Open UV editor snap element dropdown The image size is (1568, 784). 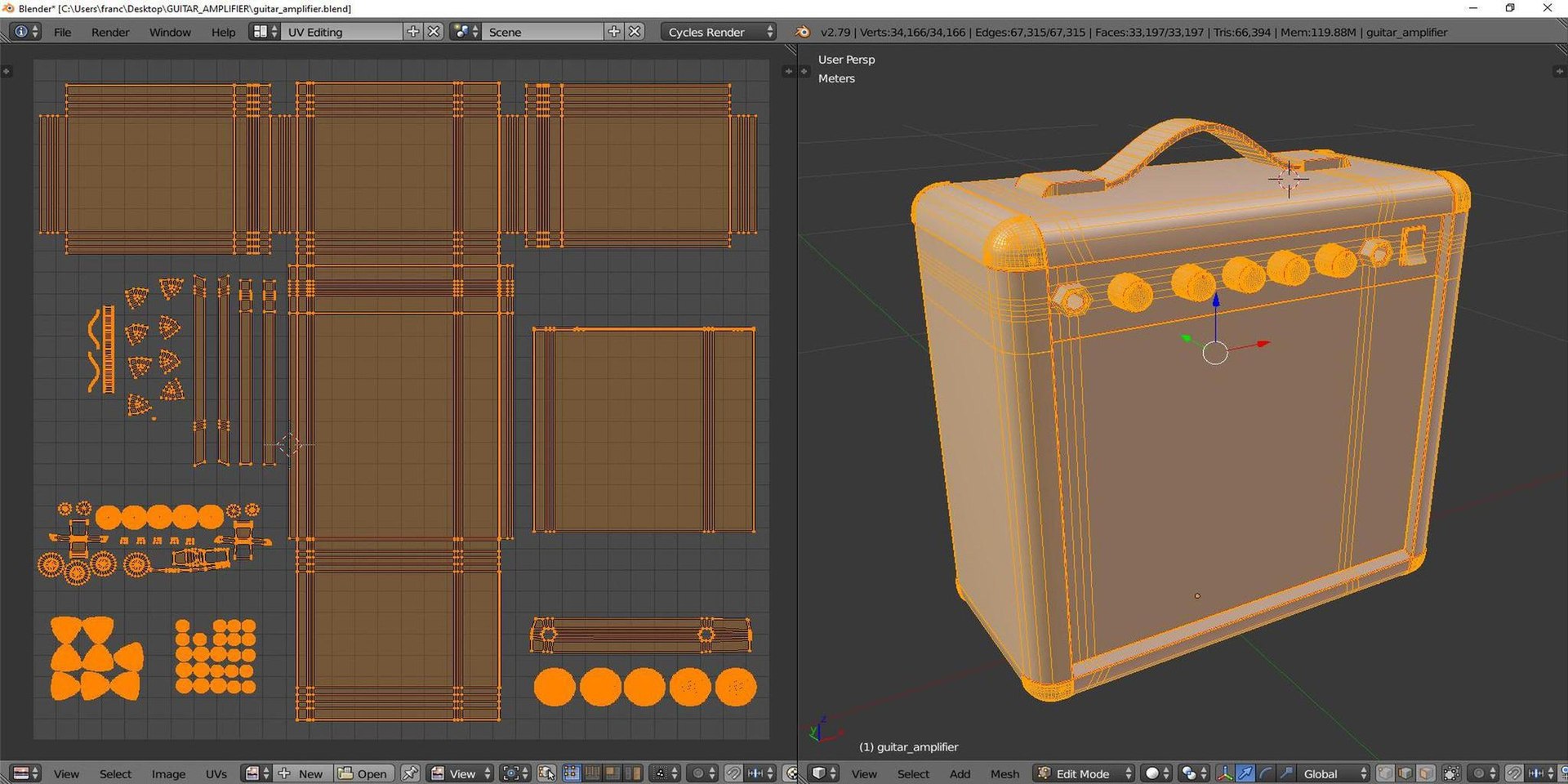pyautogui.click(x=759, y=773)
